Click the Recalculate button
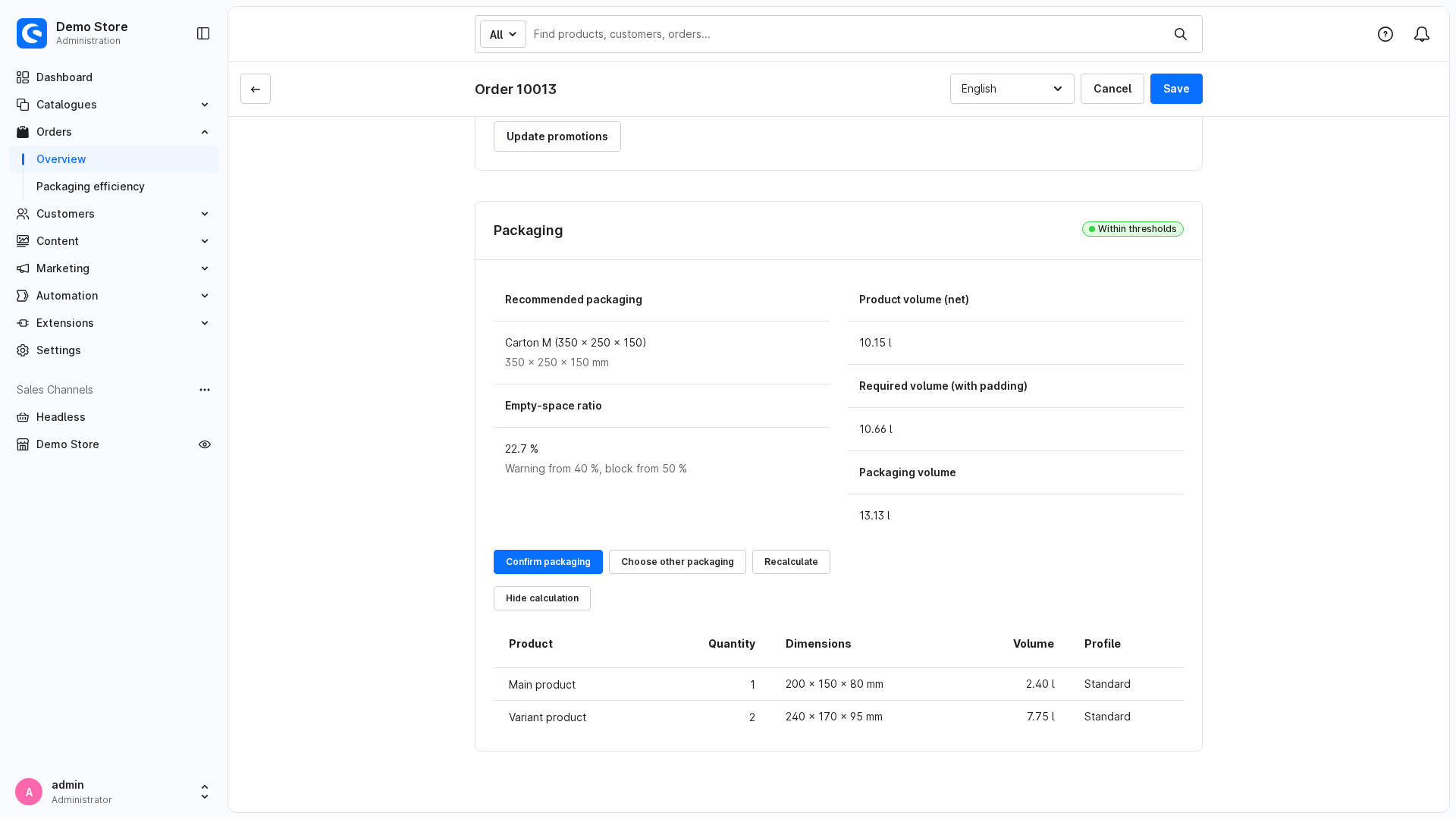This screenshot has height=819, width=1456. coord(791,562)
